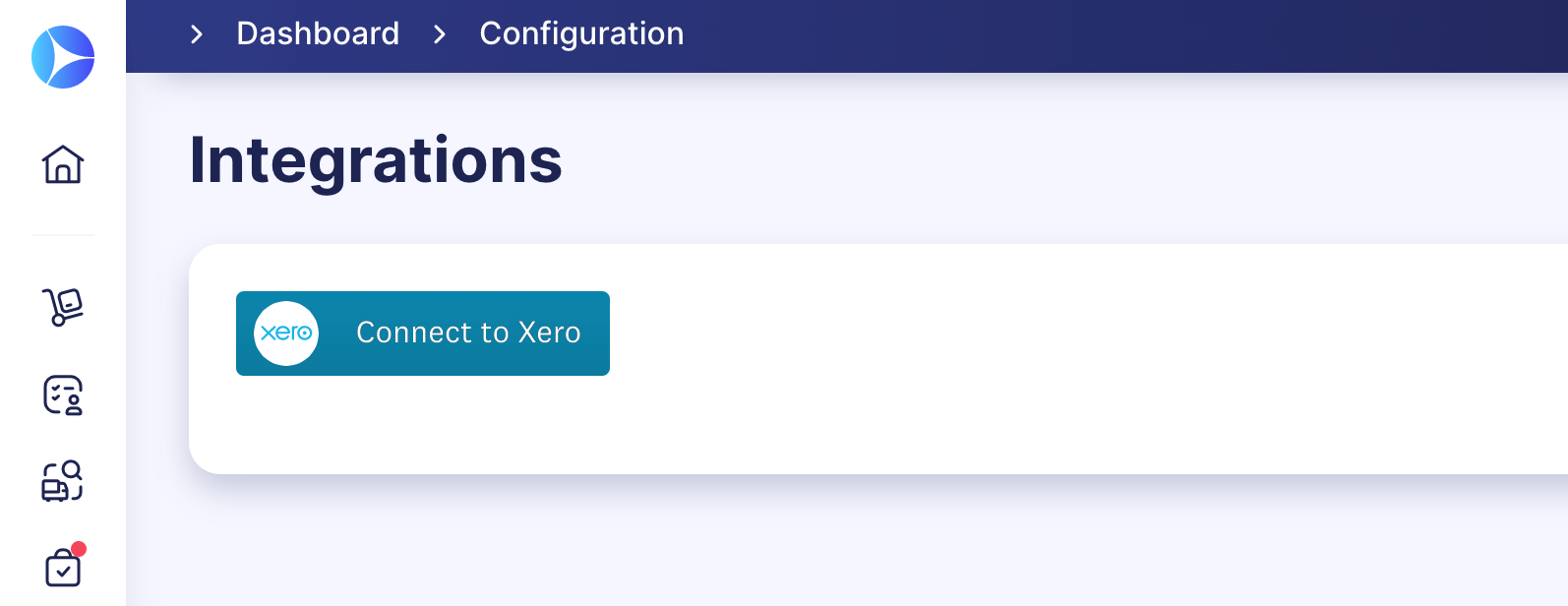Viewport: 1568px width, 606px height.
Task: Click the 'Connect to Xero' text label
Action: tap(468, 333)
